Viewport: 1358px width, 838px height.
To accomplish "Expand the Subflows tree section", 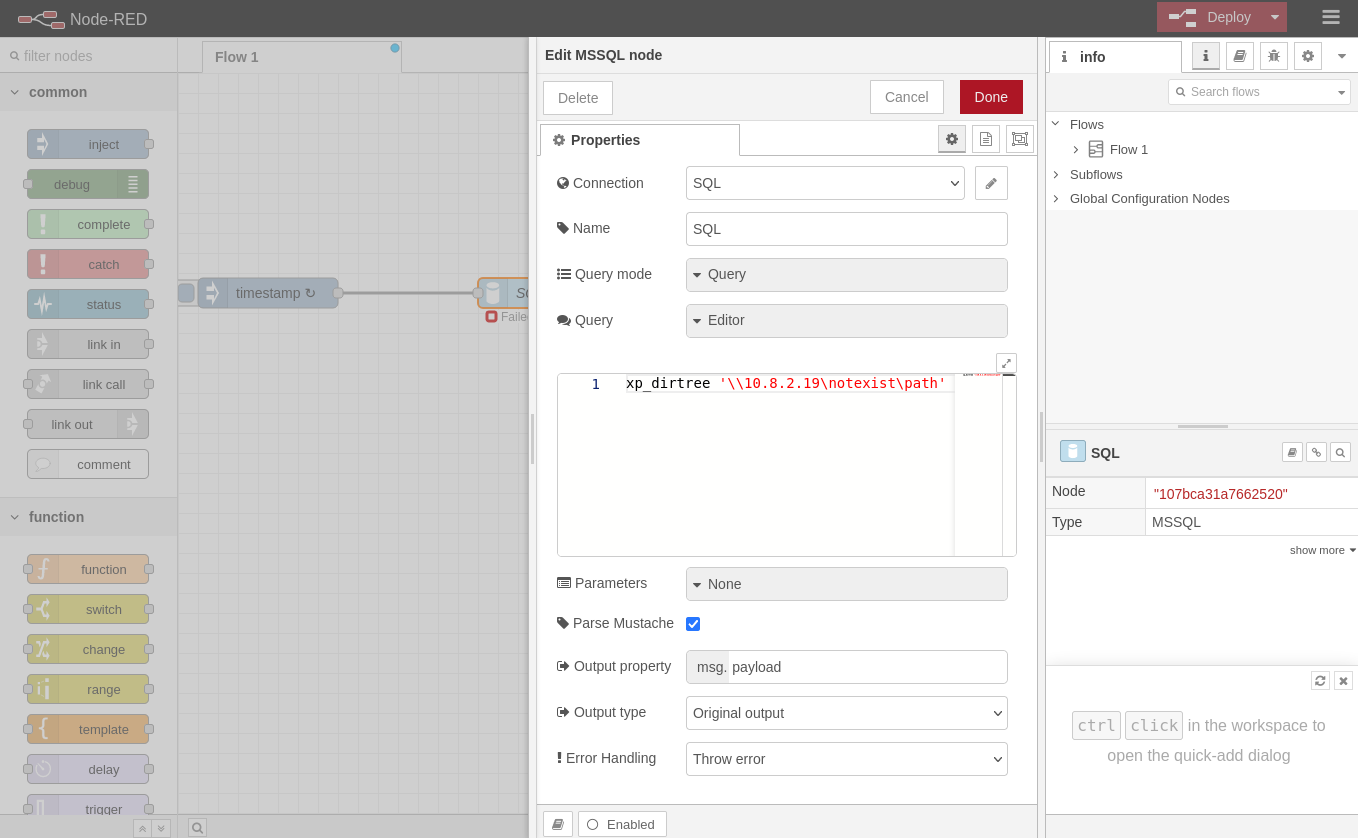I will (x=1055, y=174).
